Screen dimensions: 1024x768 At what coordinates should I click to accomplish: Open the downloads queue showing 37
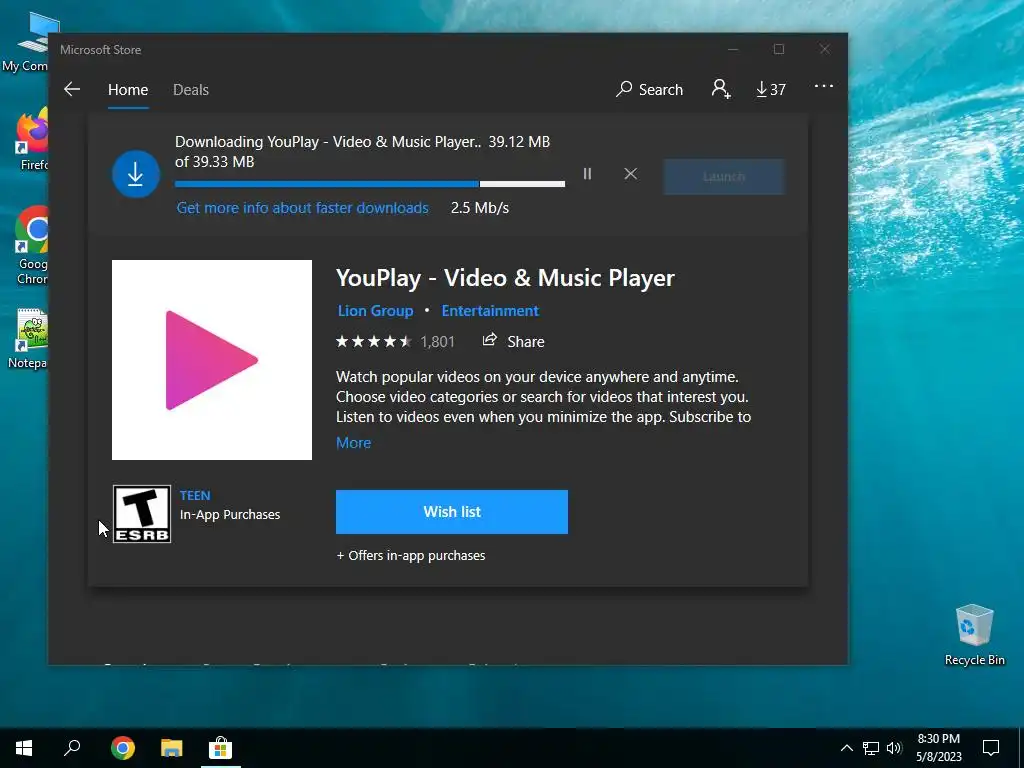coord(771,89)
